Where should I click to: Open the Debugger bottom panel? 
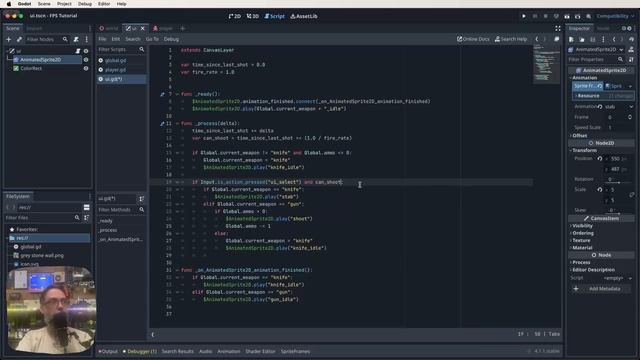click(140, 351)
